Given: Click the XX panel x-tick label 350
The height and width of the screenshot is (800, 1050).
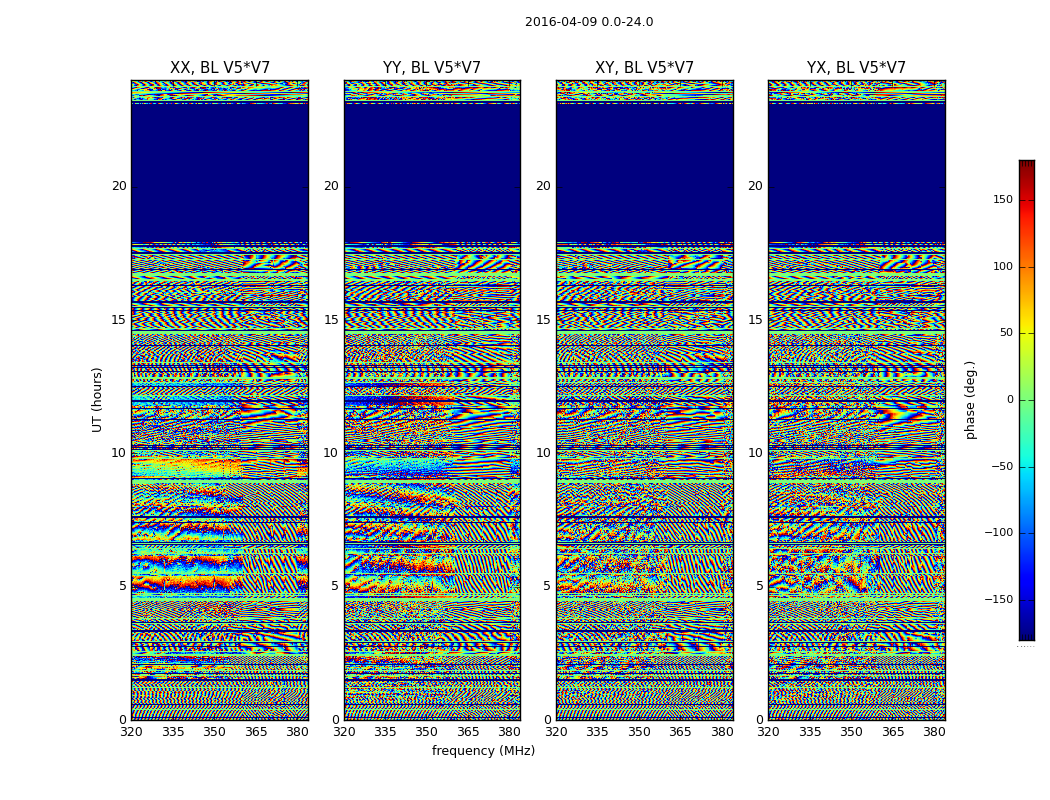Looking at the screenshot, I should click(214, 732).
